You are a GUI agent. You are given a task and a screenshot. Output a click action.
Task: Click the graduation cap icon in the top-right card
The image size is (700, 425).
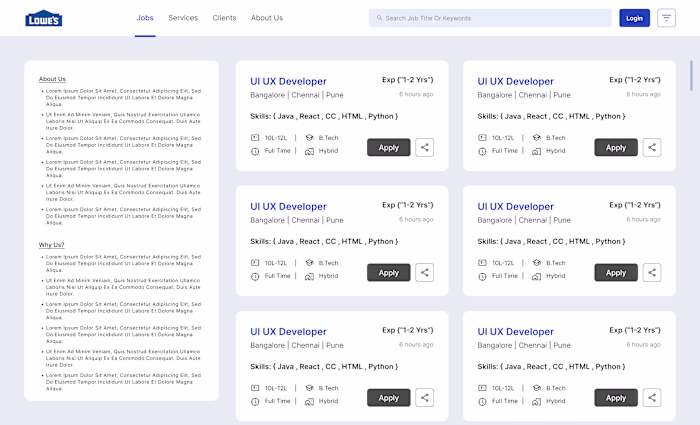pyautogui.click(x=537, y=138)
